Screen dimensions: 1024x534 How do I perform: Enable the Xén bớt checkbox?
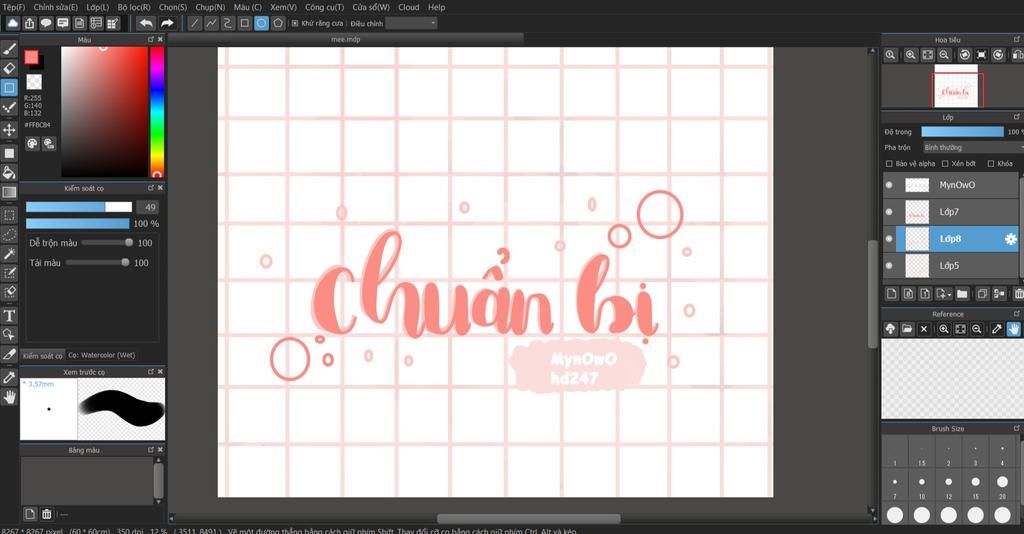(x=945, y=164)
